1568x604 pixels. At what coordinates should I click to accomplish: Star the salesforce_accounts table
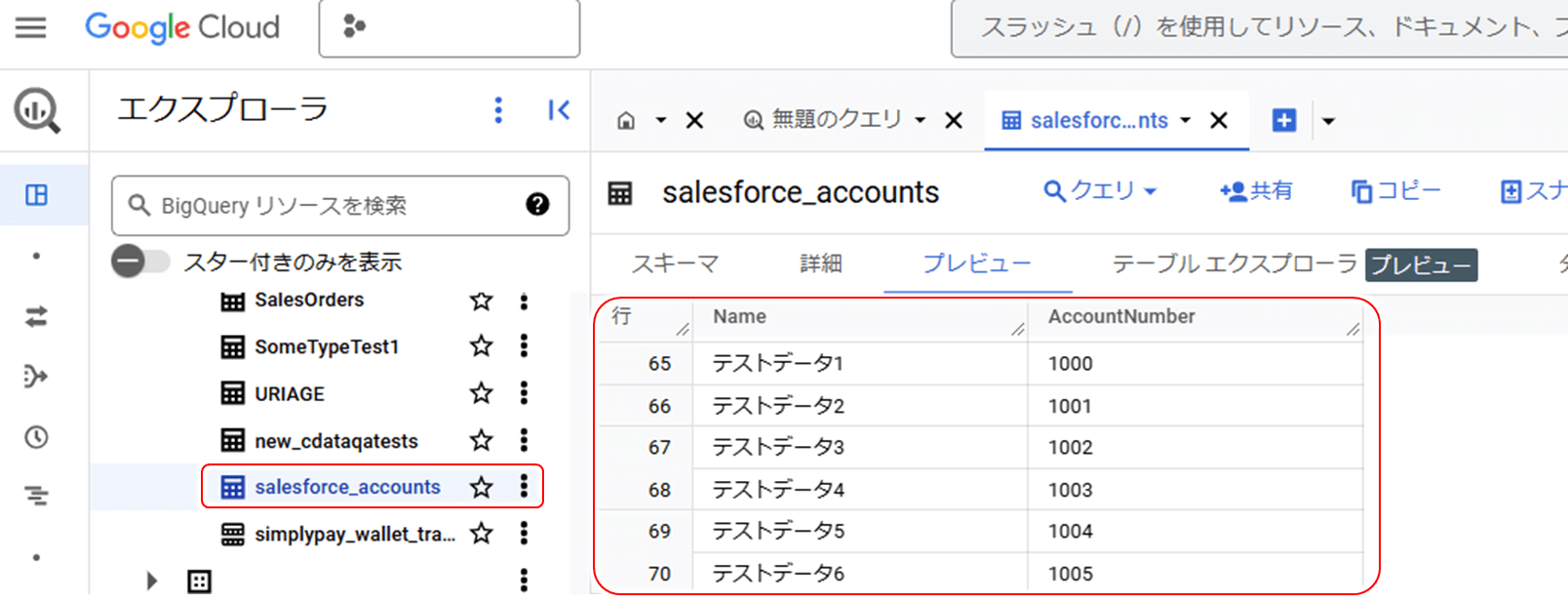[x=481, y=486]
